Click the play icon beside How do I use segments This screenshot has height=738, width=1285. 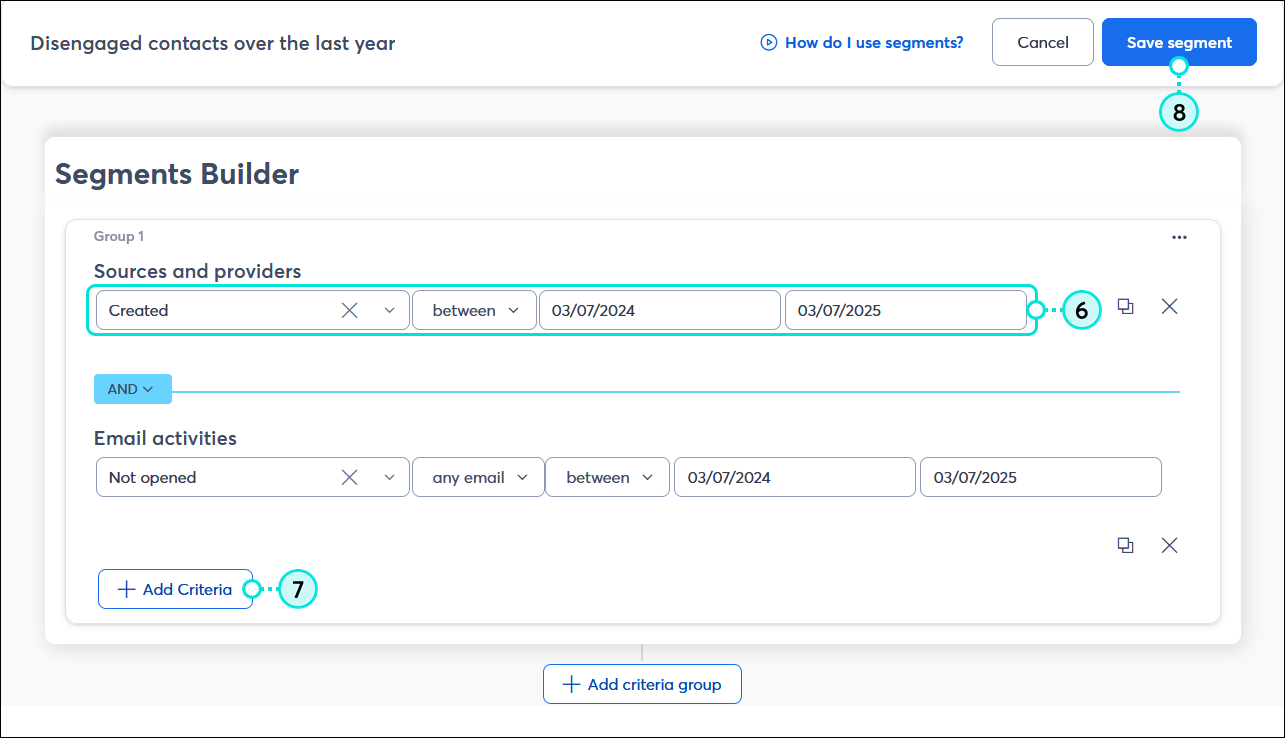(769, 43)
